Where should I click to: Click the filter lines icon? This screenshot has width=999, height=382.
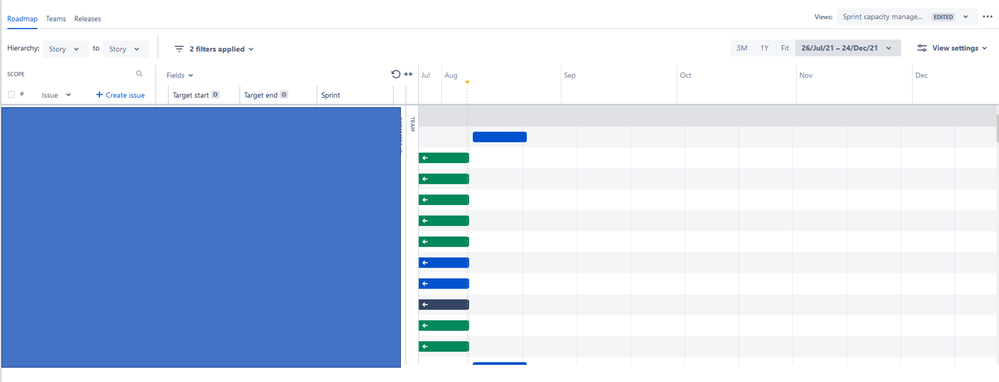pos(179,49)
